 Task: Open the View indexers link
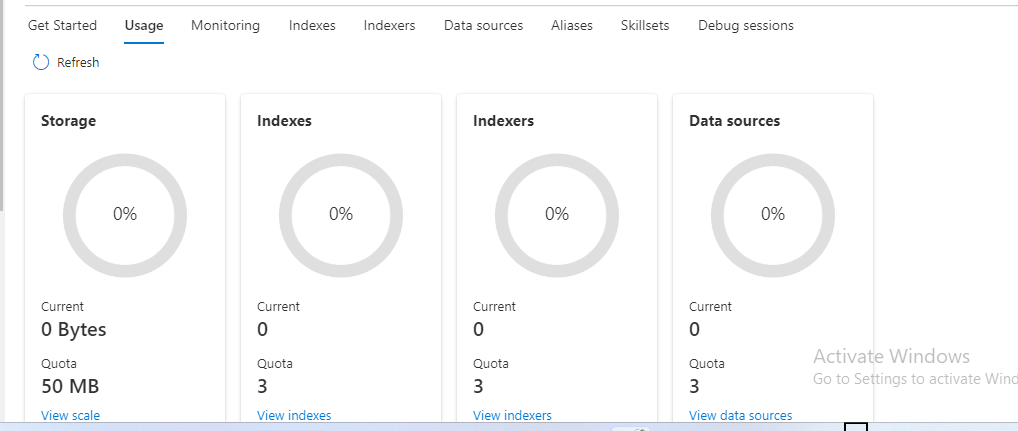pos(512,415)
